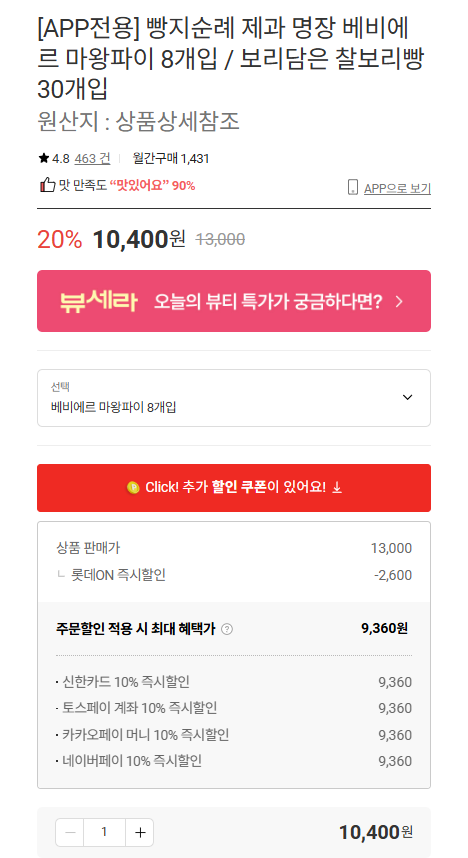Decrease quantity with minus button

[x=70, y=832]
